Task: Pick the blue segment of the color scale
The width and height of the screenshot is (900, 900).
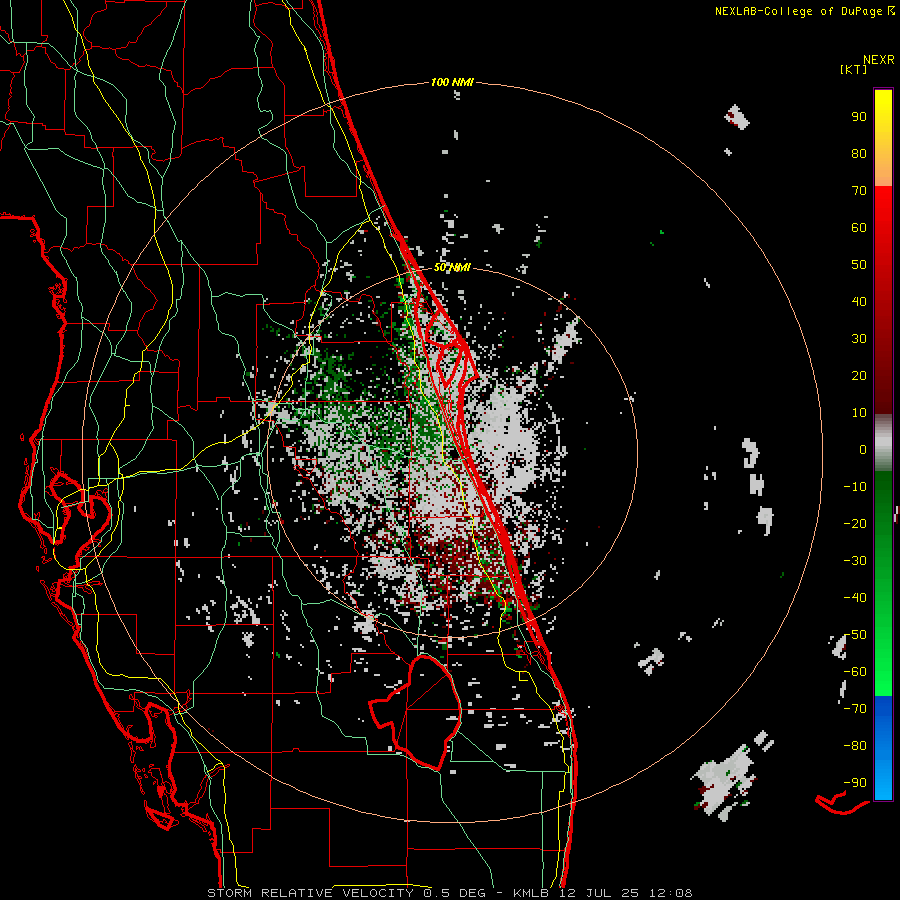Action: [x=883, y=748]
